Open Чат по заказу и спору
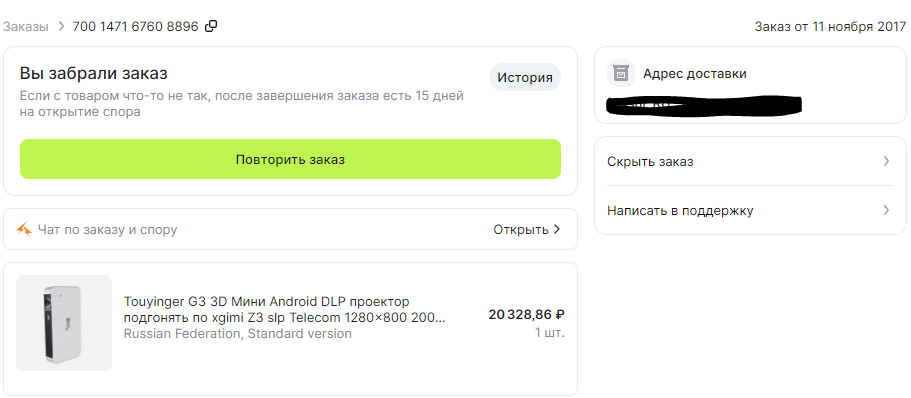The image size is (911, 398). pos(107,230)
